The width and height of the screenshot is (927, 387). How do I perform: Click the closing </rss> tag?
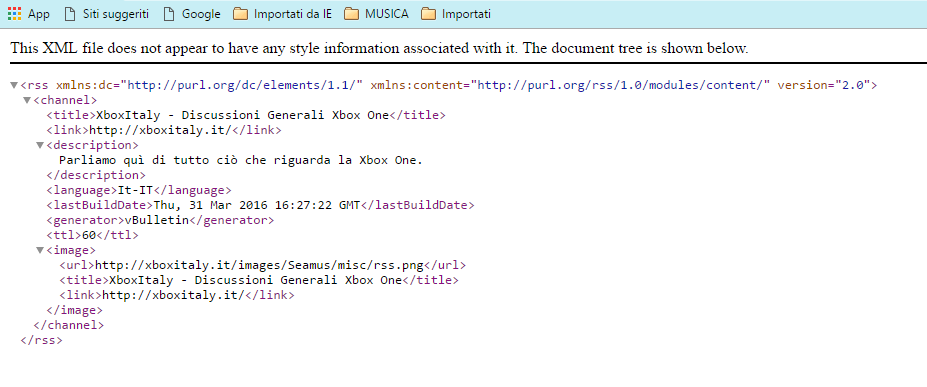pos(41,340)
